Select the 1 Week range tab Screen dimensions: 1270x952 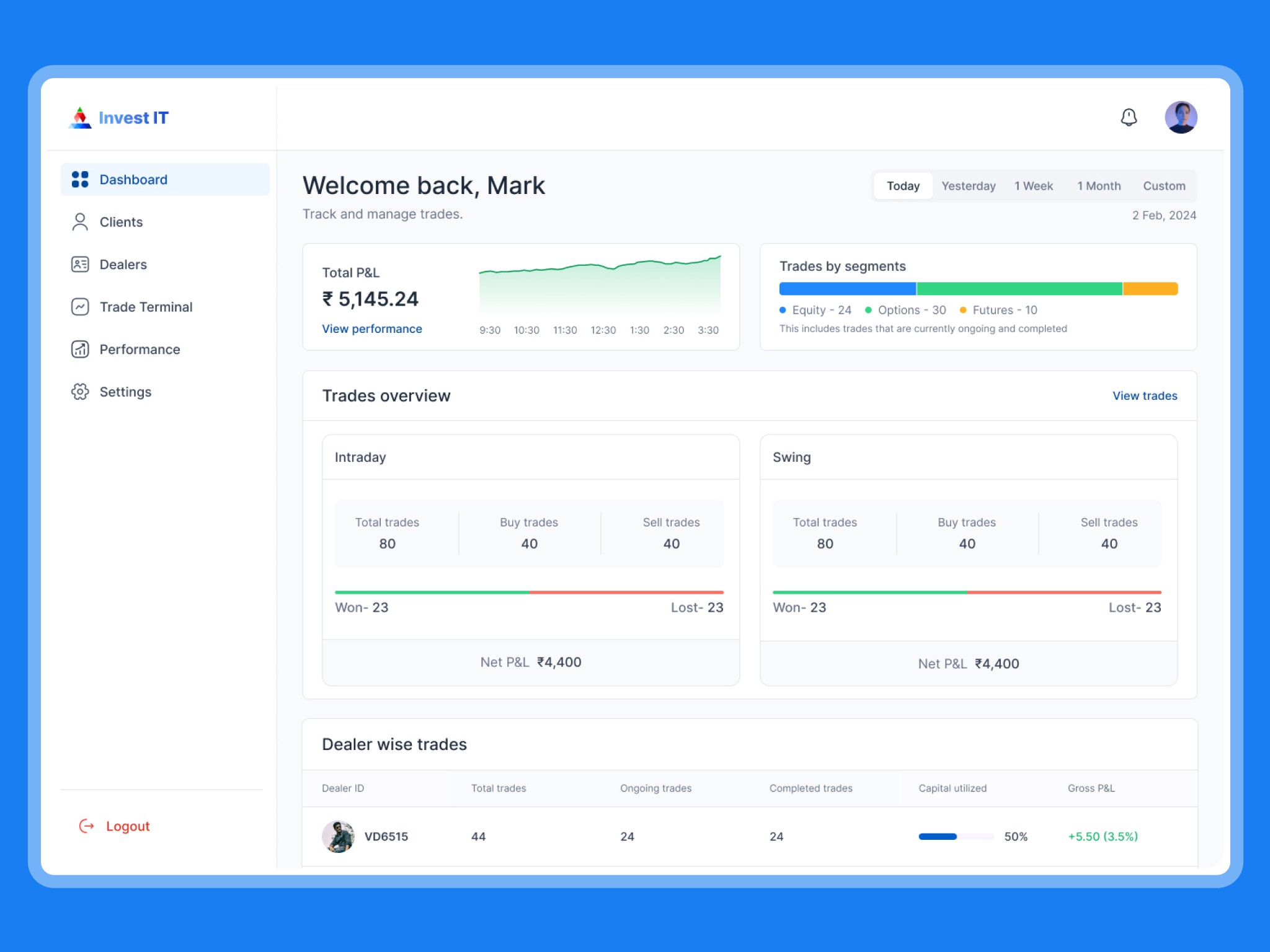[x=1034, y=186]
